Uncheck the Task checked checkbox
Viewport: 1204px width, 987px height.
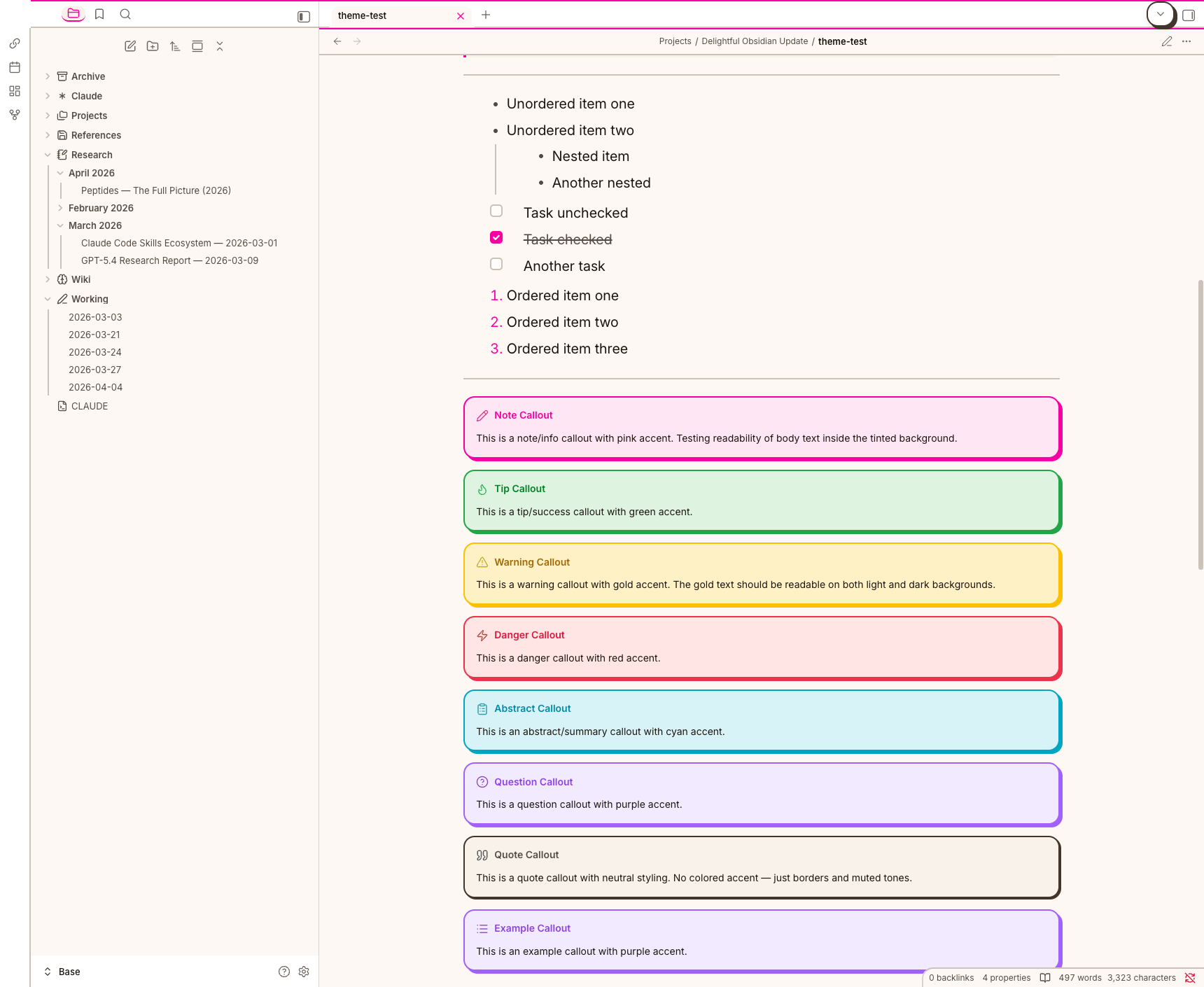496,237
